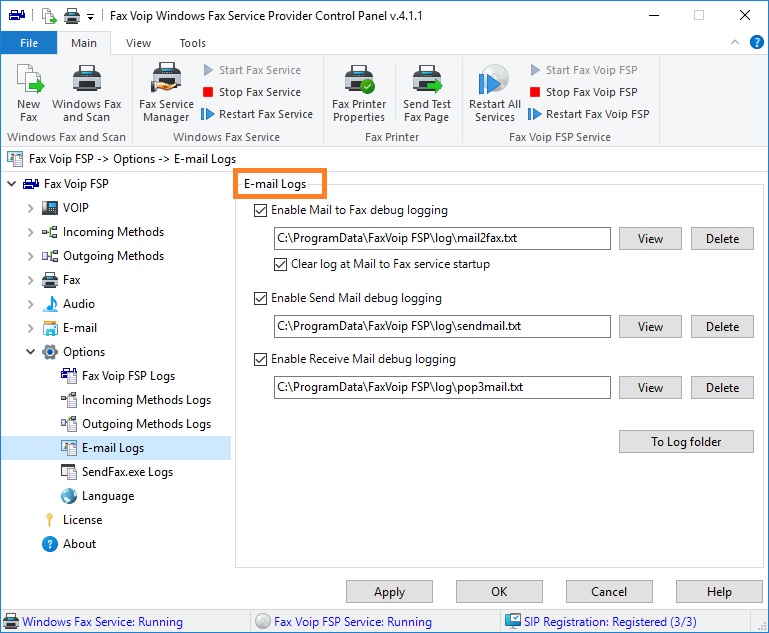Collapse the Options tree node

click(x=30, y=352)
